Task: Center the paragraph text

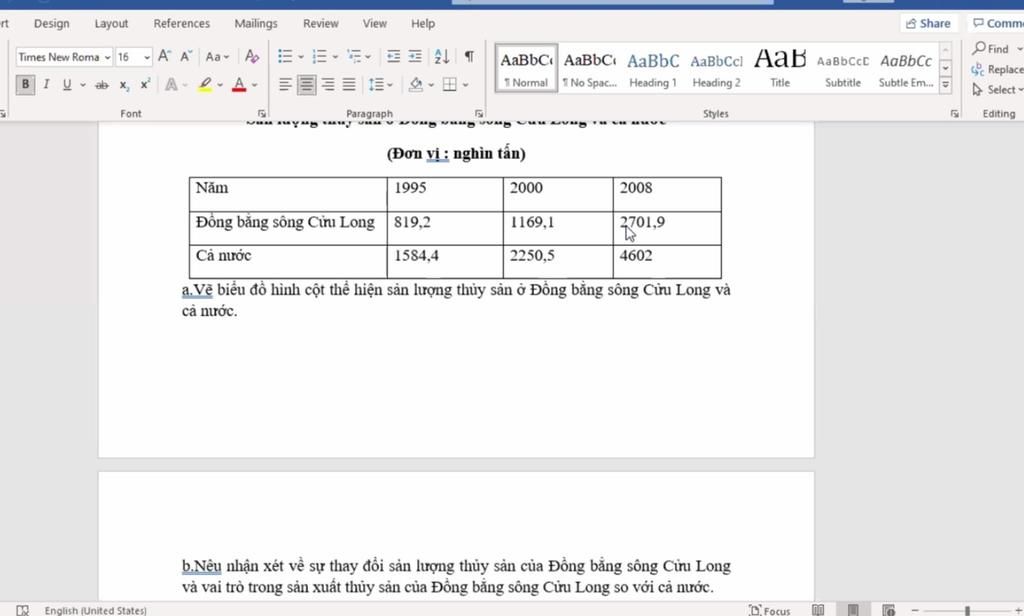Action: coord(306,84)
